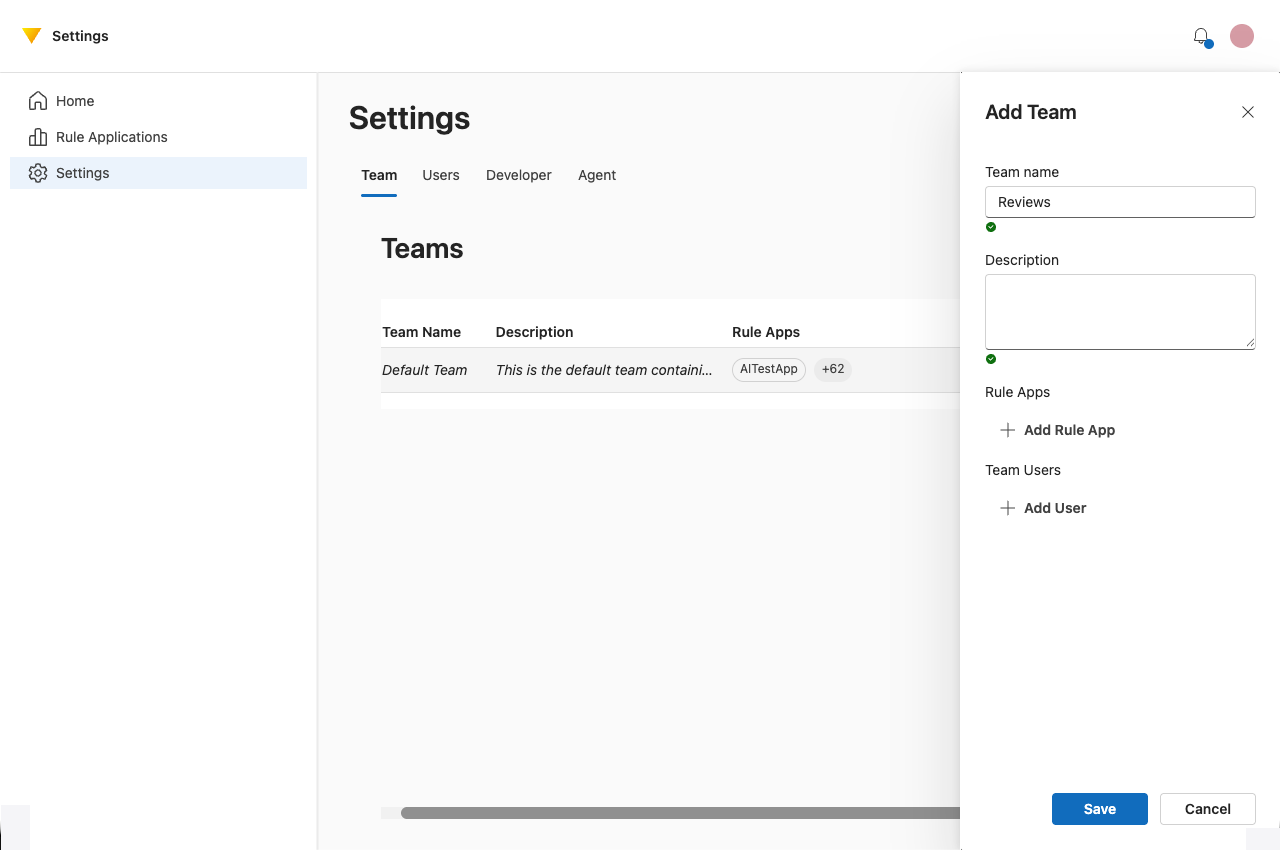Select the Rule Applications sidebar icon
Screen dimensions: 1280x850
(37, 137)
